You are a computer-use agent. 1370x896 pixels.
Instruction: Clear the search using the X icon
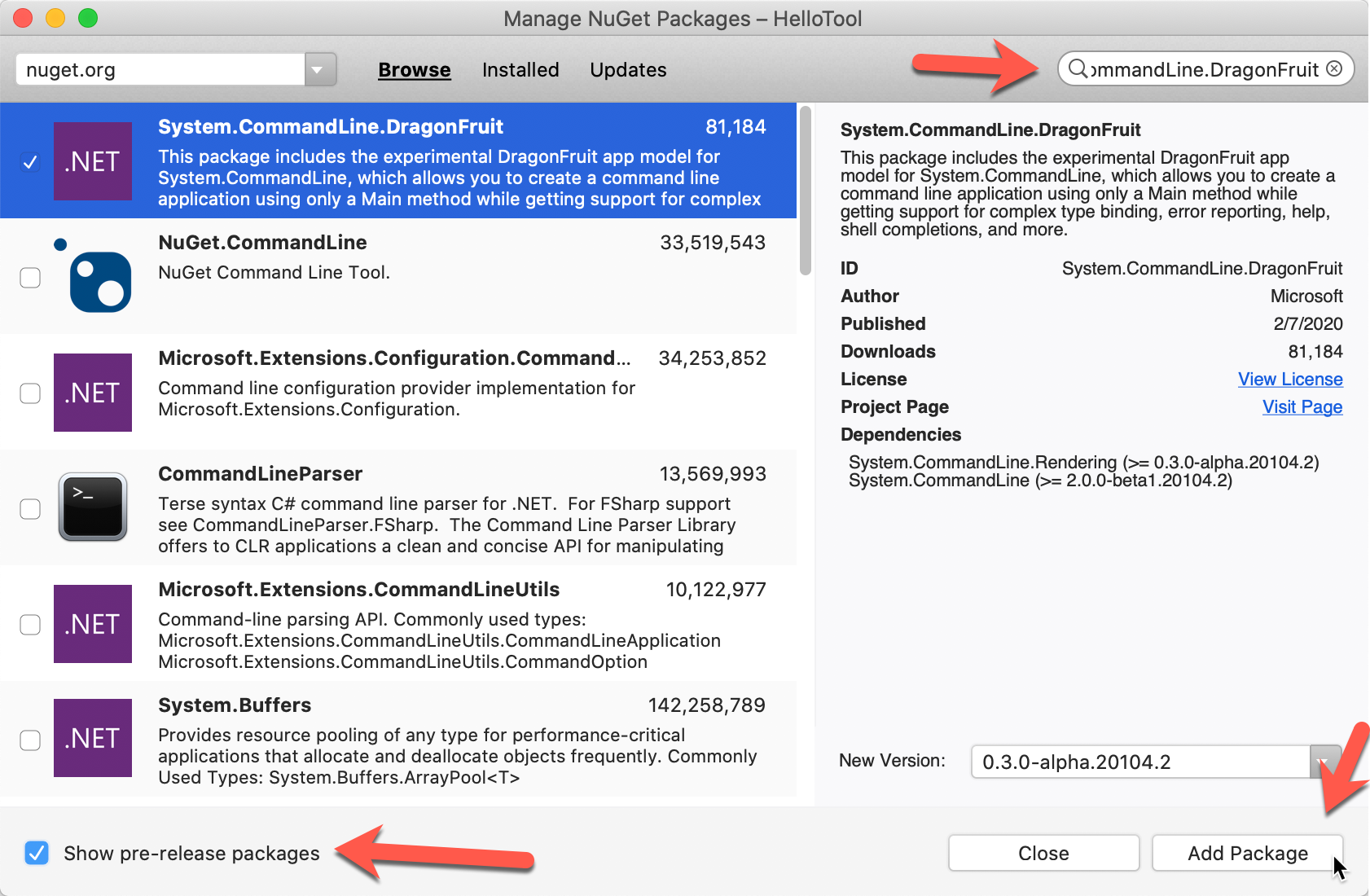click(x=1333, y=68)
